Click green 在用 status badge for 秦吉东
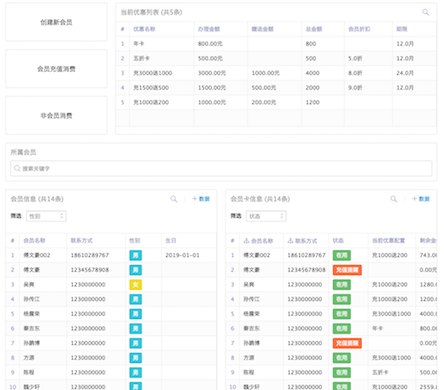444x390 pixels. tap(342, 329)
